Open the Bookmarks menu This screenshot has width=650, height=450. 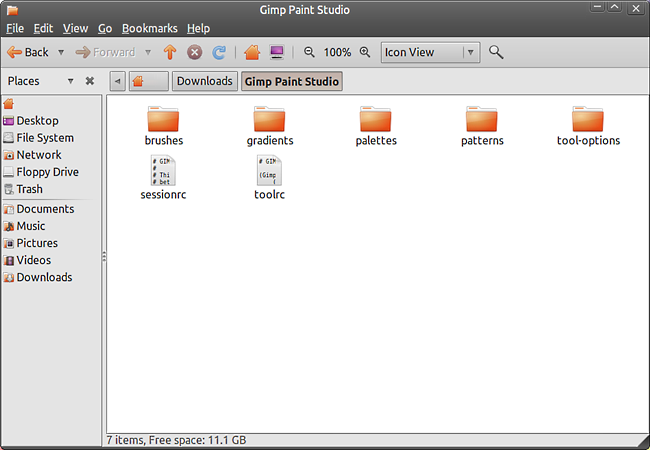pyautogui.click(x=149, y=28)
